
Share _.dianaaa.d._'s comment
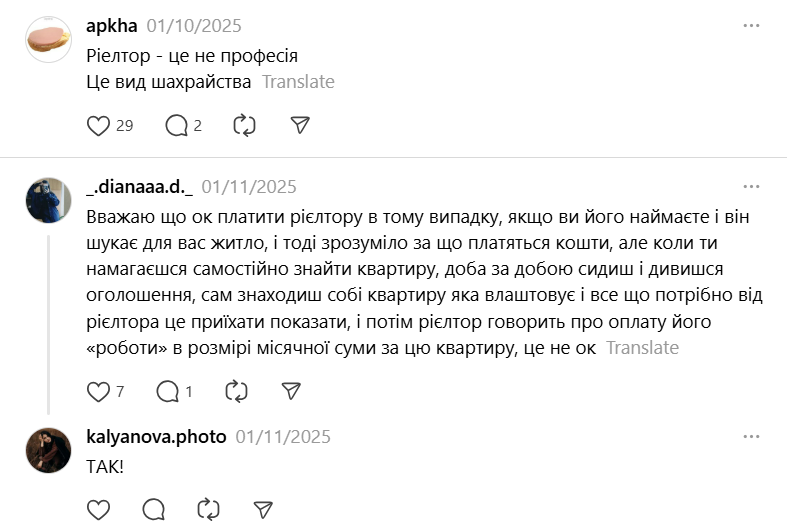coord(291,391)
